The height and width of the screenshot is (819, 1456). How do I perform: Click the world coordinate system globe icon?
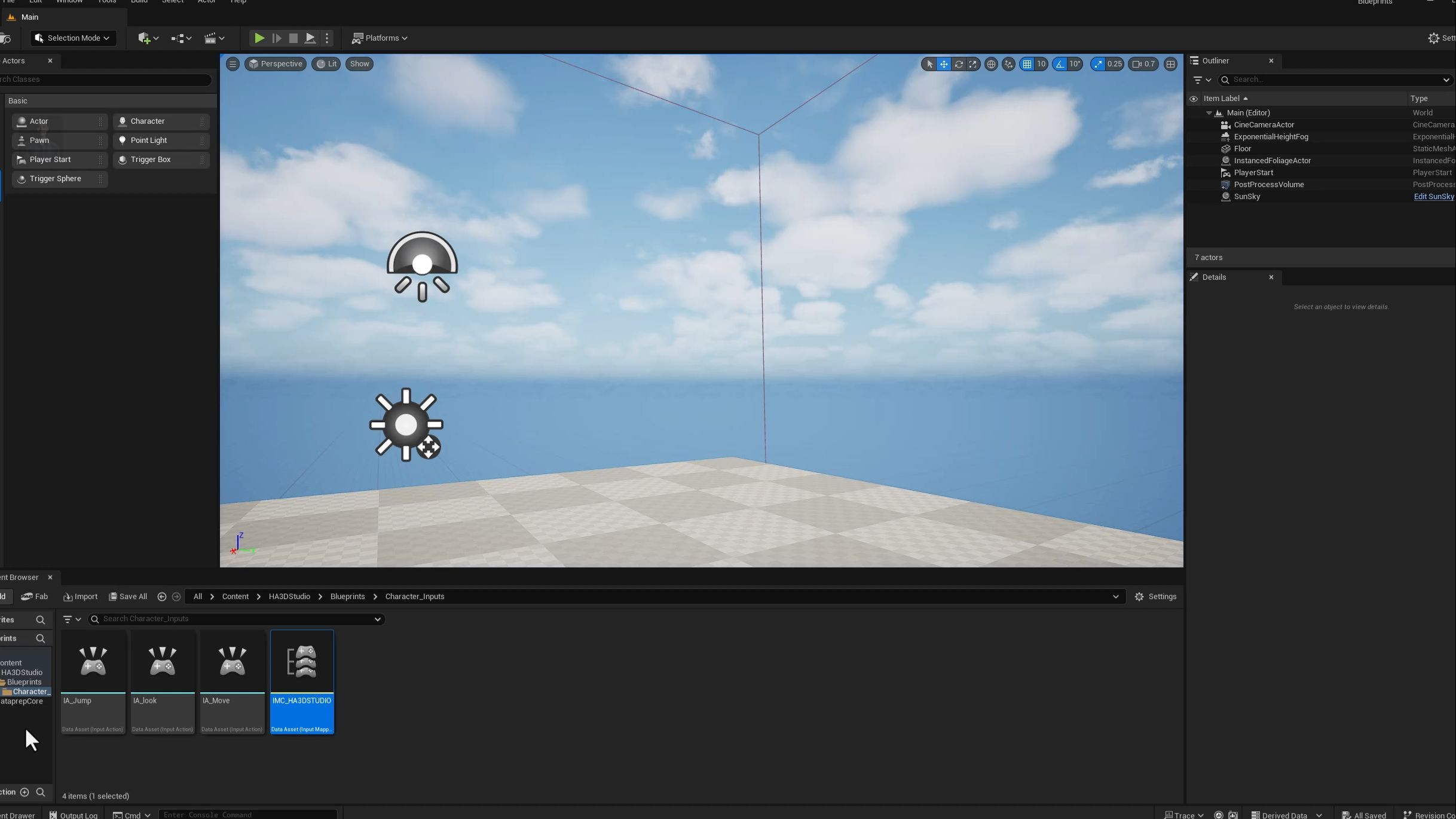[x=991, y=64]
